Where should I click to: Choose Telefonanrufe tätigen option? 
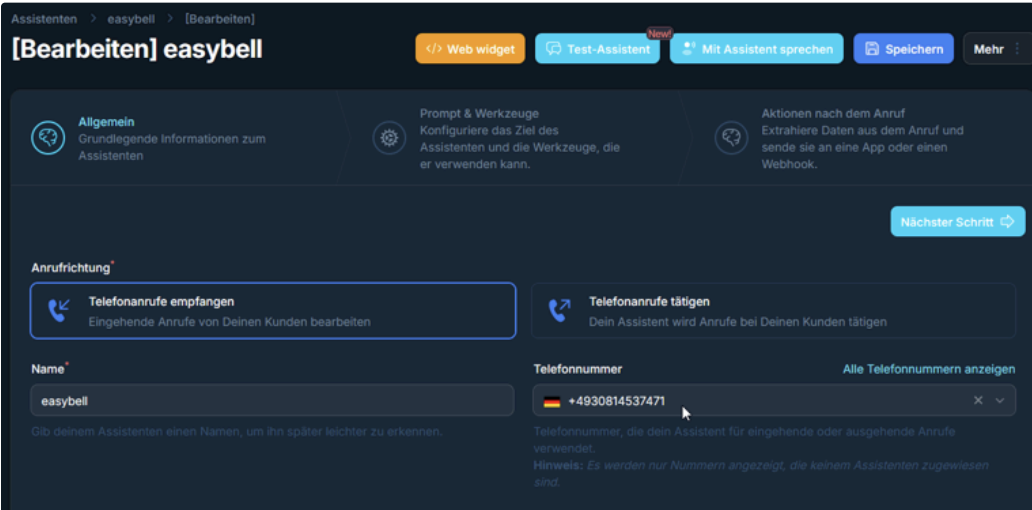pyautogui.click(x=773, y=311)
